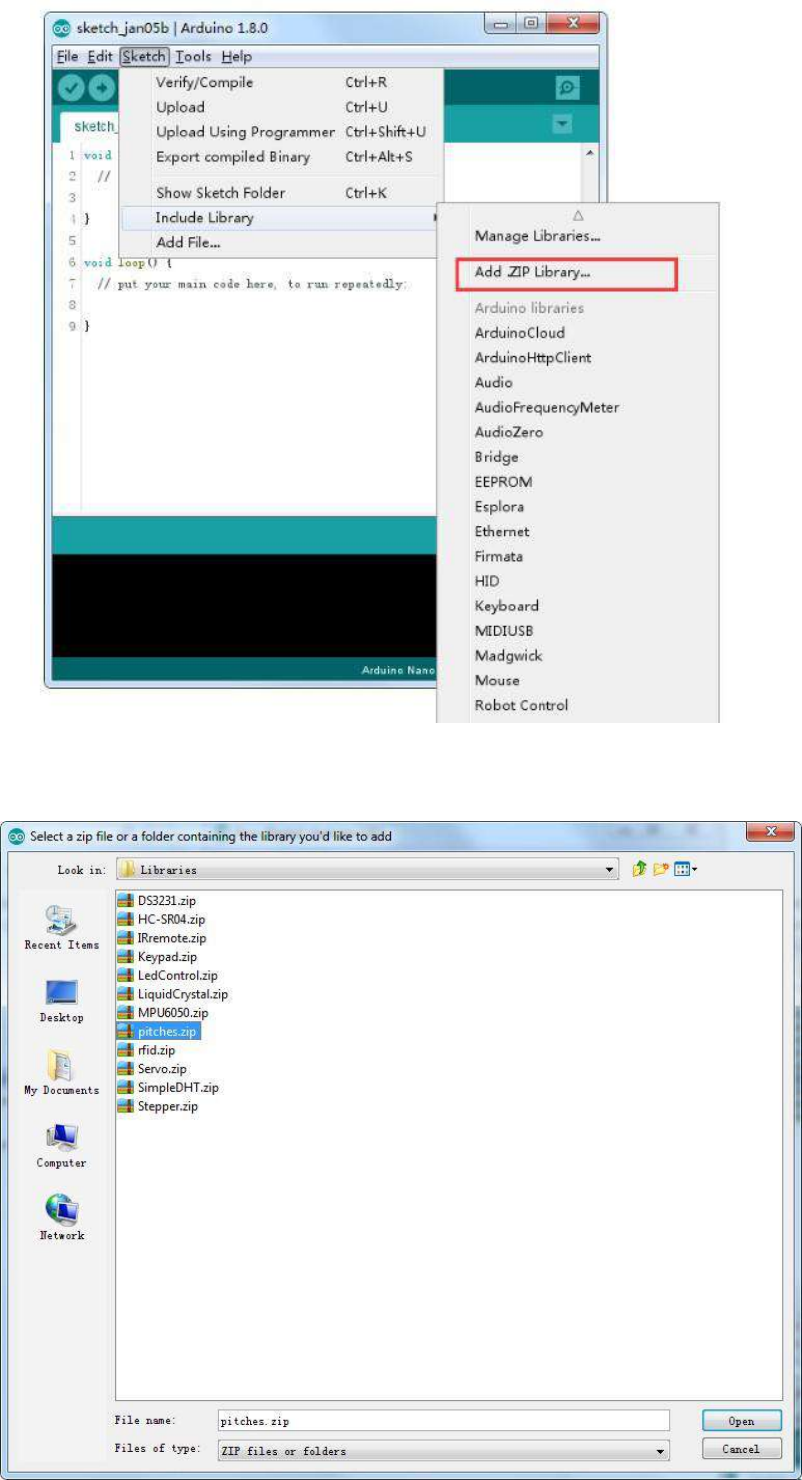Click the File name input field

(x=442, y=1420)
